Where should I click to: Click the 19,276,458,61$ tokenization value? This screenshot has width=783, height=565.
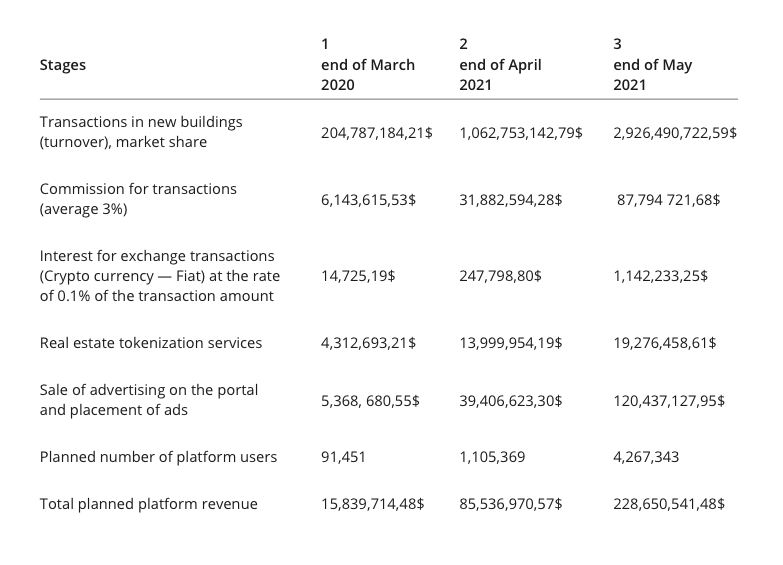(664, 343)
